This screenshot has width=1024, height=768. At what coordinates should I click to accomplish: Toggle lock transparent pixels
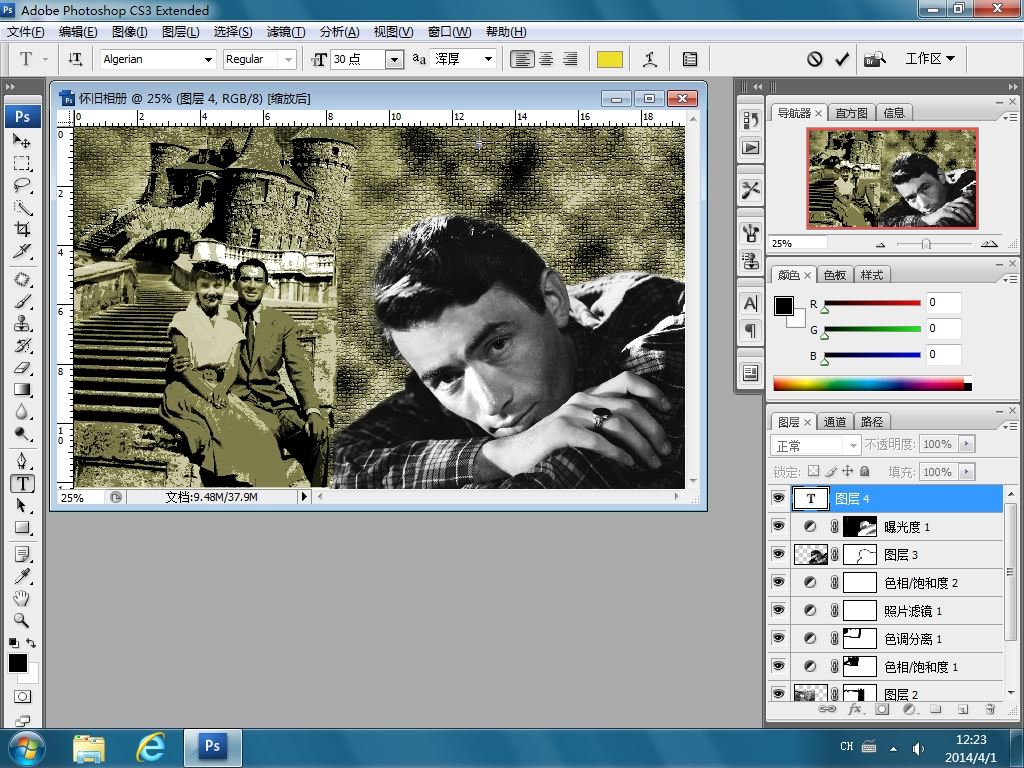813,471
